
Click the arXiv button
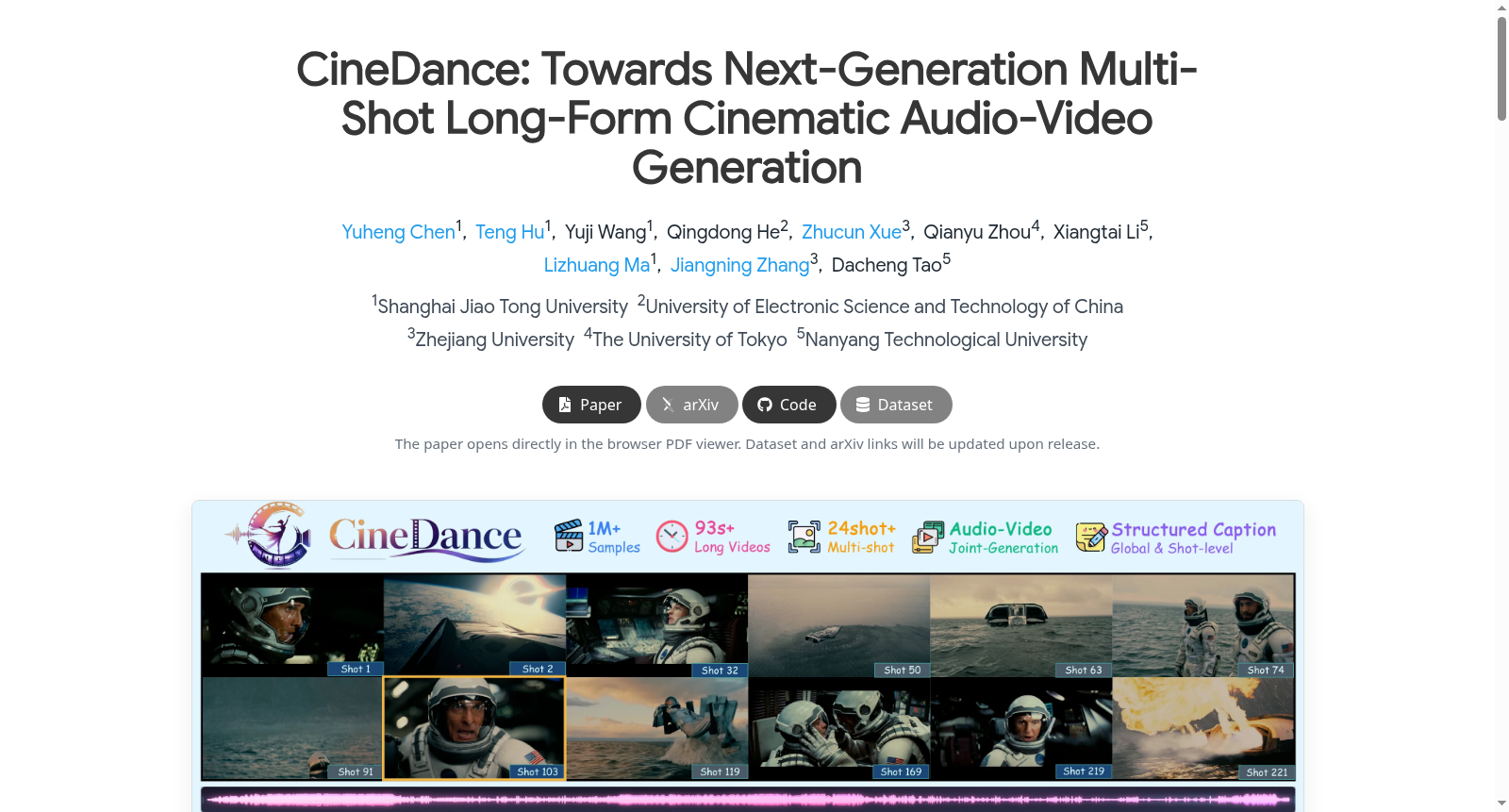pos(691,405)
